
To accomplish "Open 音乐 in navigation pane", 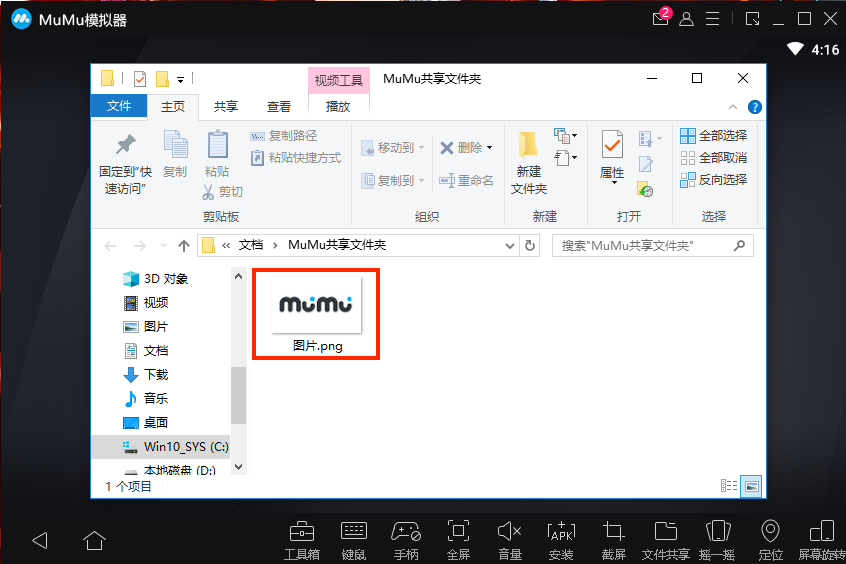I will pyautogui.click(x=146, y=398).
